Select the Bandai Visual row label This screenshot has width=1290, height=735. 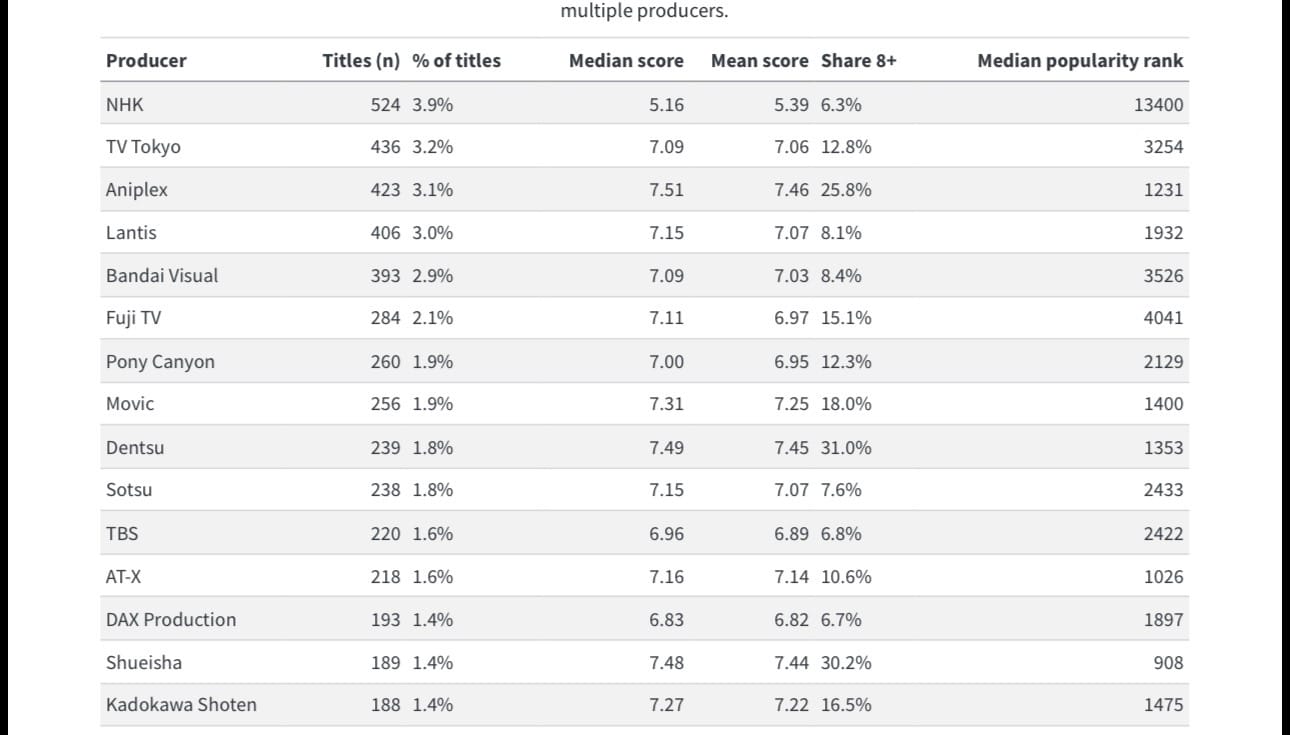162,276
